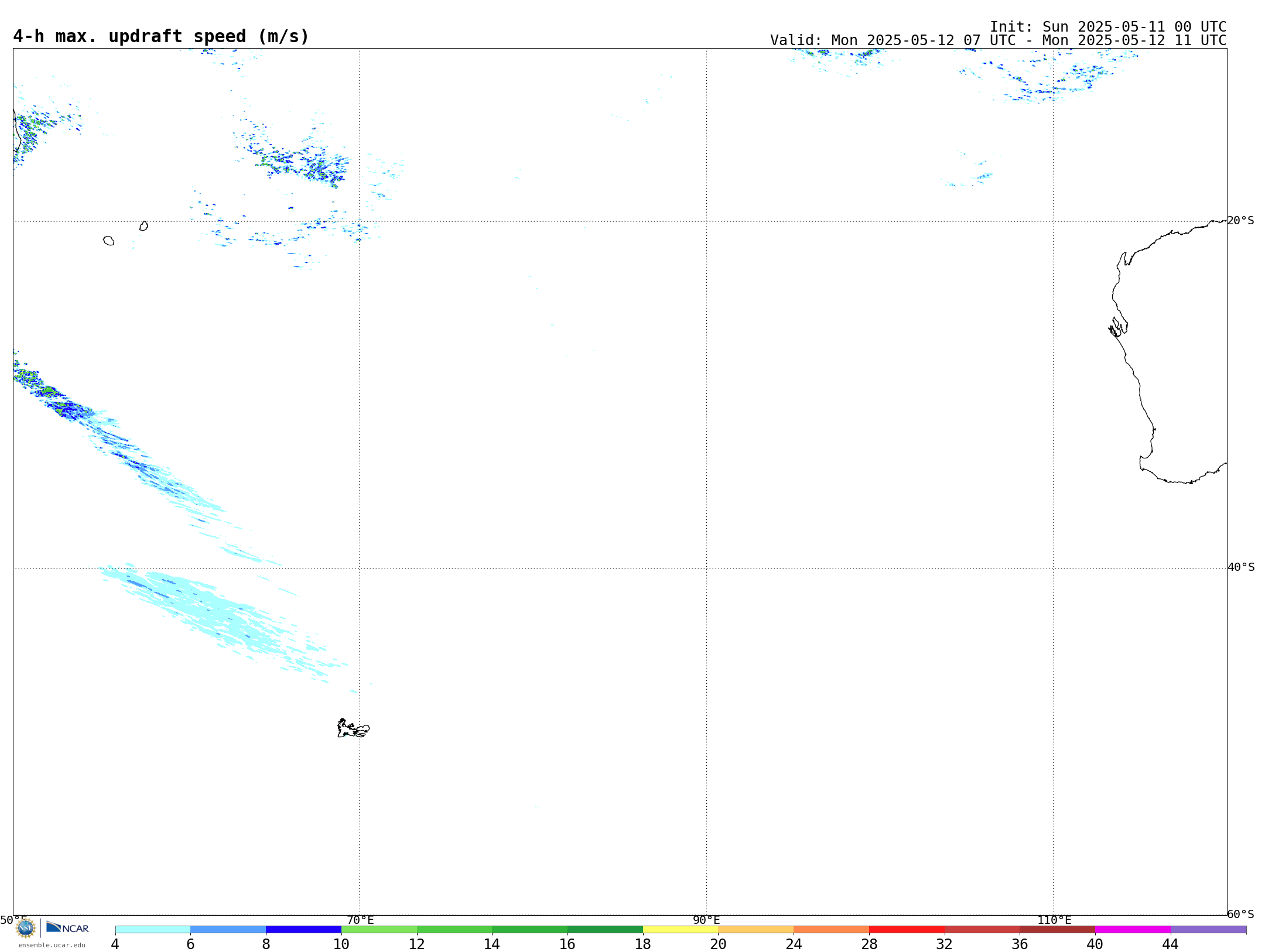This screenshot has height=952, width=1265.
Task: Click the '20°S' latitude label
Action: [1240, 221]
